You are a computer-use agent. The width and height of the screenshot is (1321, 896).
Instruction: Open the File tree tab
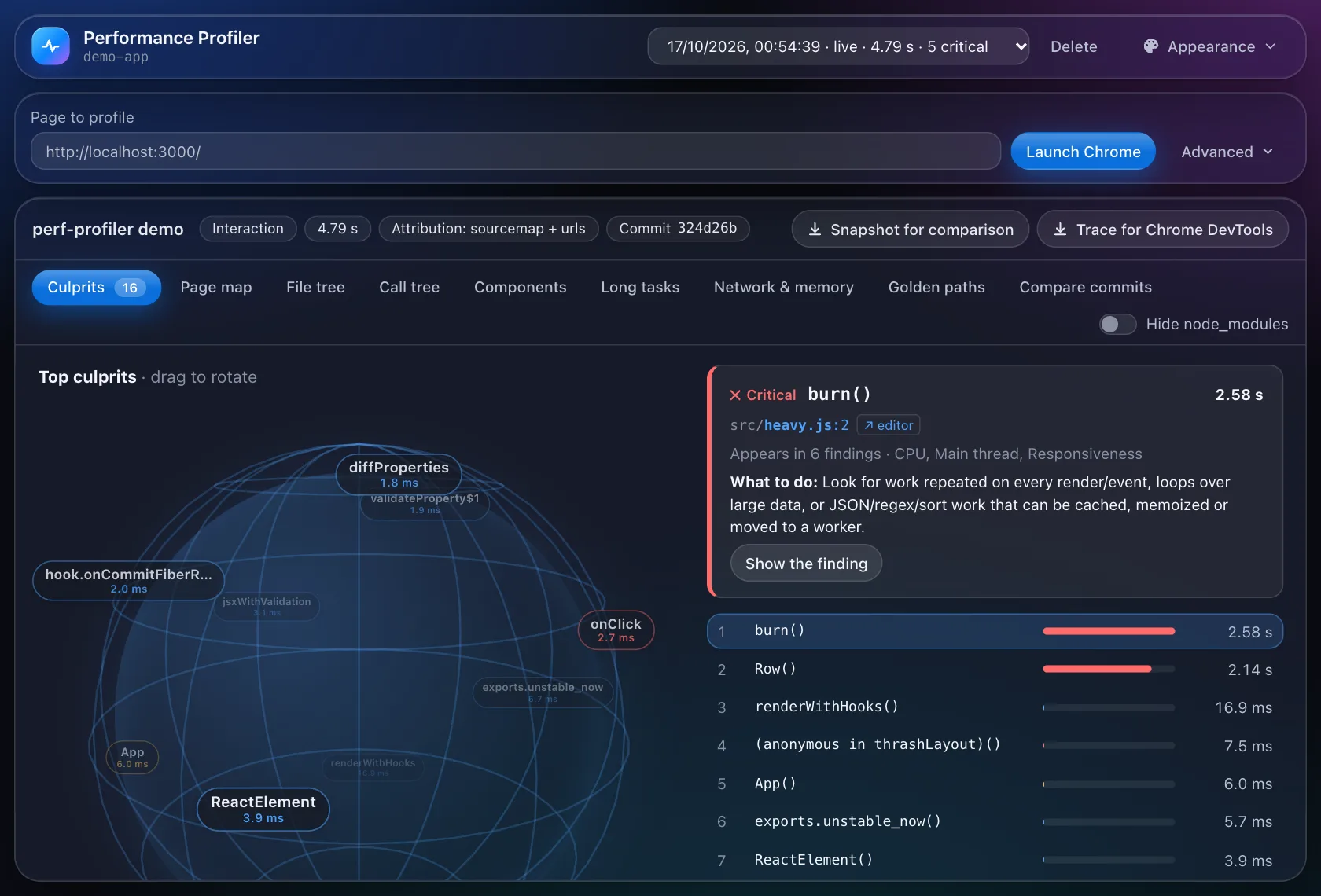coord(315,288)
